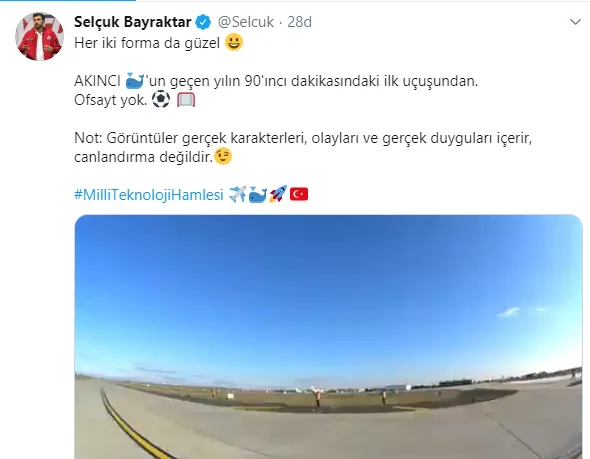Click the 28d tweet timestamp
This screenshot has height=459, width=590.
pyautogui.click(x=300, y=22)
